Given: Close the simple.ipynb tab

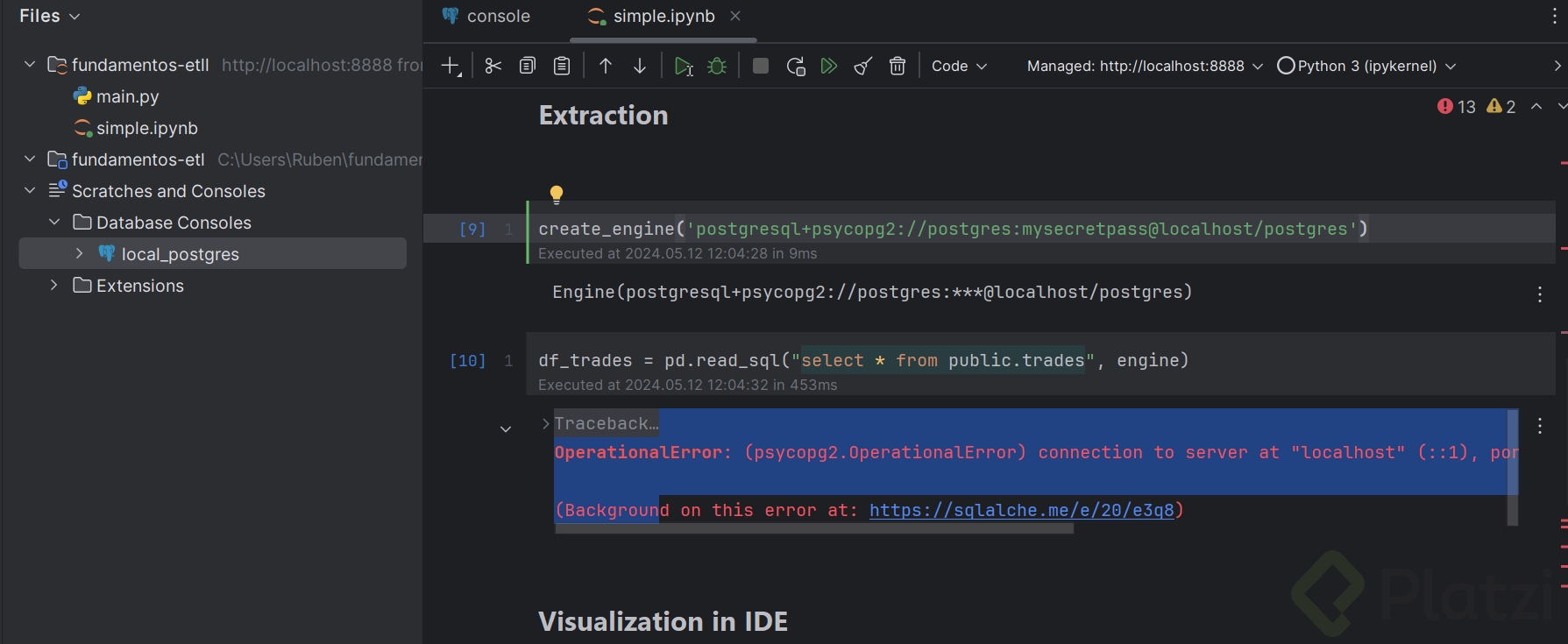Looking at the screenshot, I should pos(735,17).
